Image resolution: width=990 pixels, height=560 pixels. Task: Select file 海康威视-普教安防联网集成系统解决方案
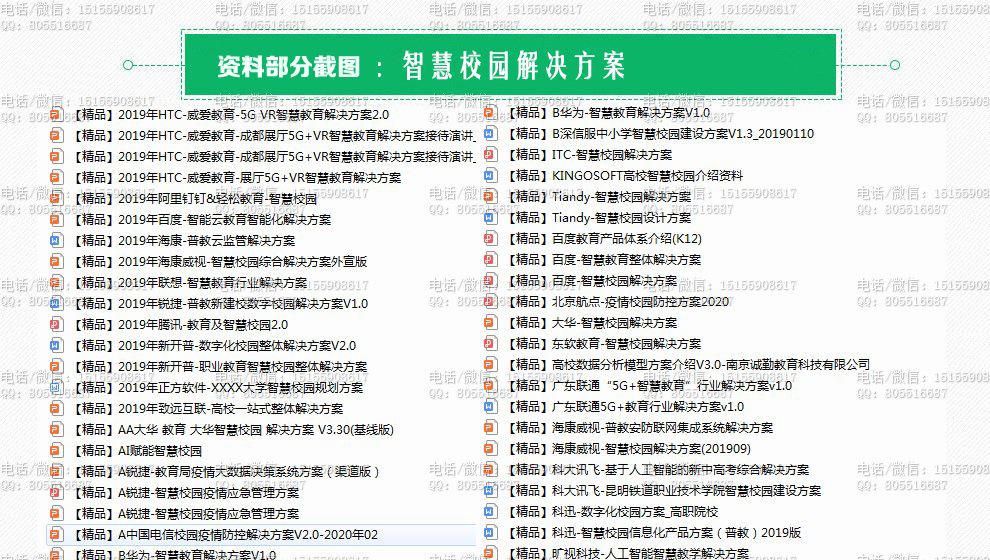click(x=640, y=428)
